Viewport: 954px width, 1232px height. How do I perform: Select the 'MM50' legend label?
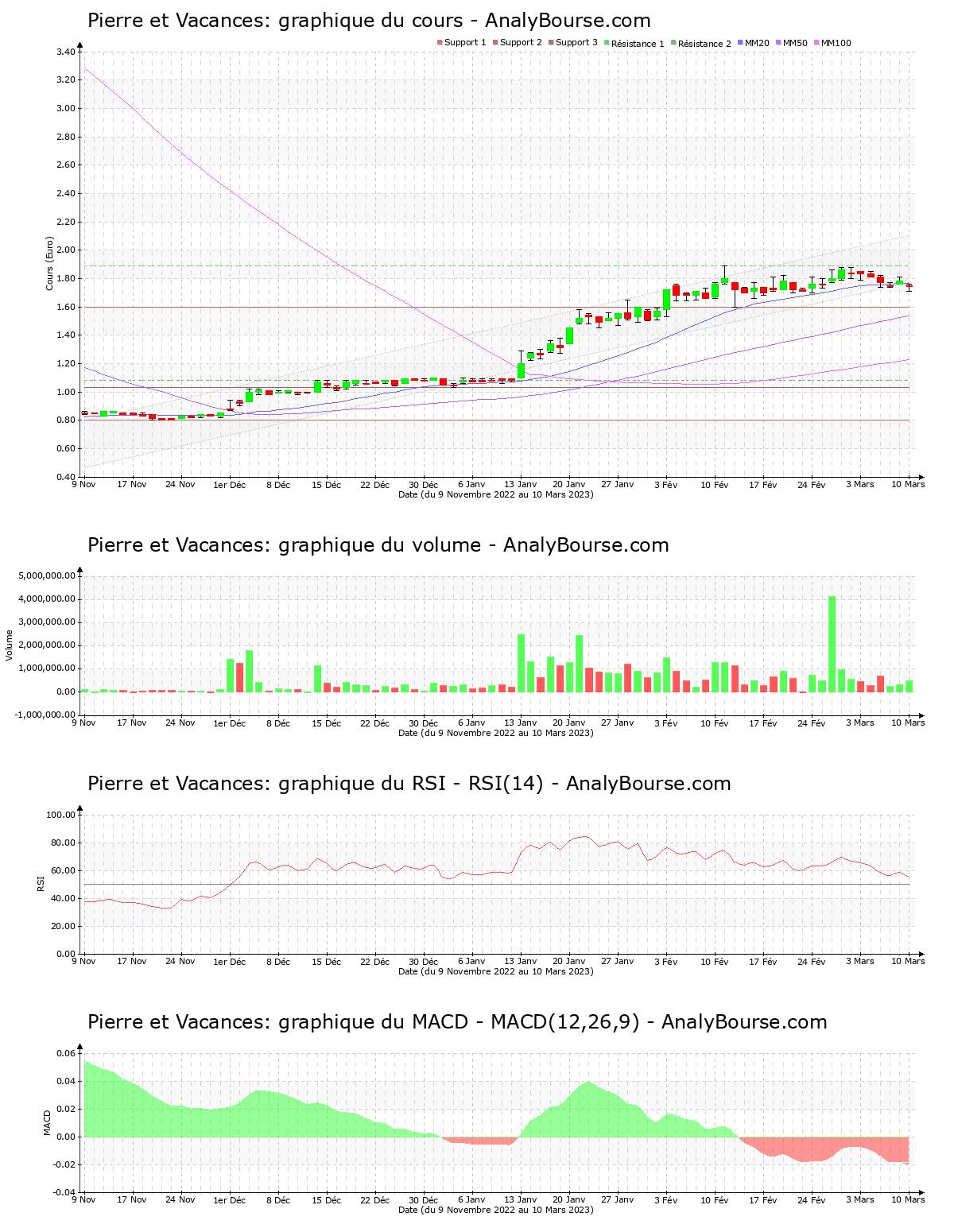click(x=795, y=43)
